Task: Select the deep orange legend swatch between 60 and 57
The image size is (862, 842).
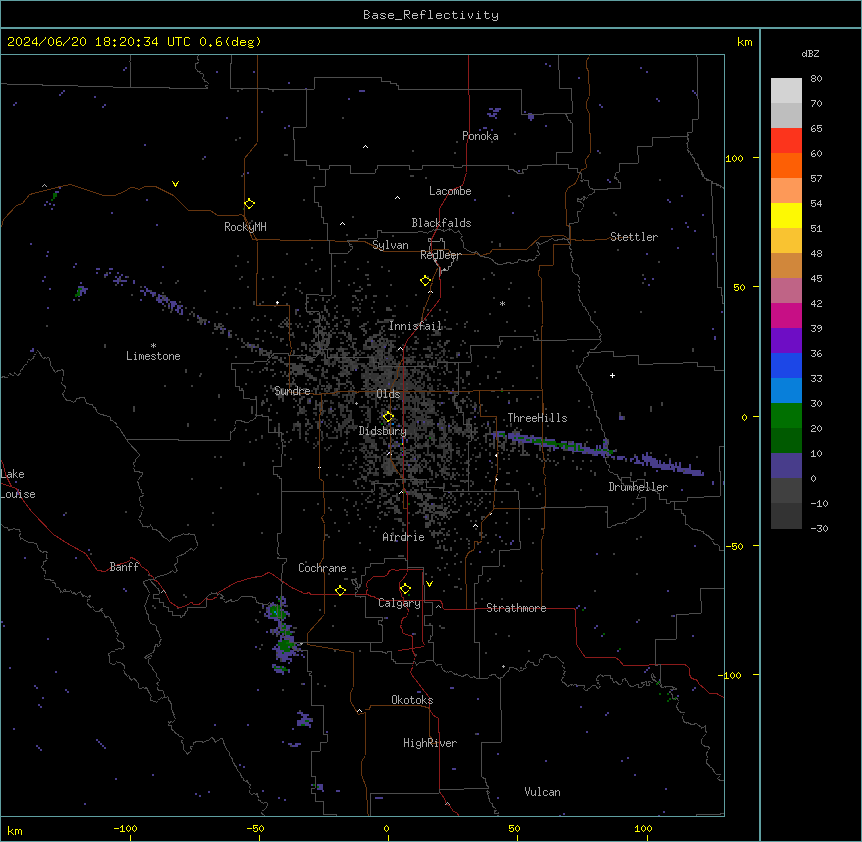Action: (786, 165)
